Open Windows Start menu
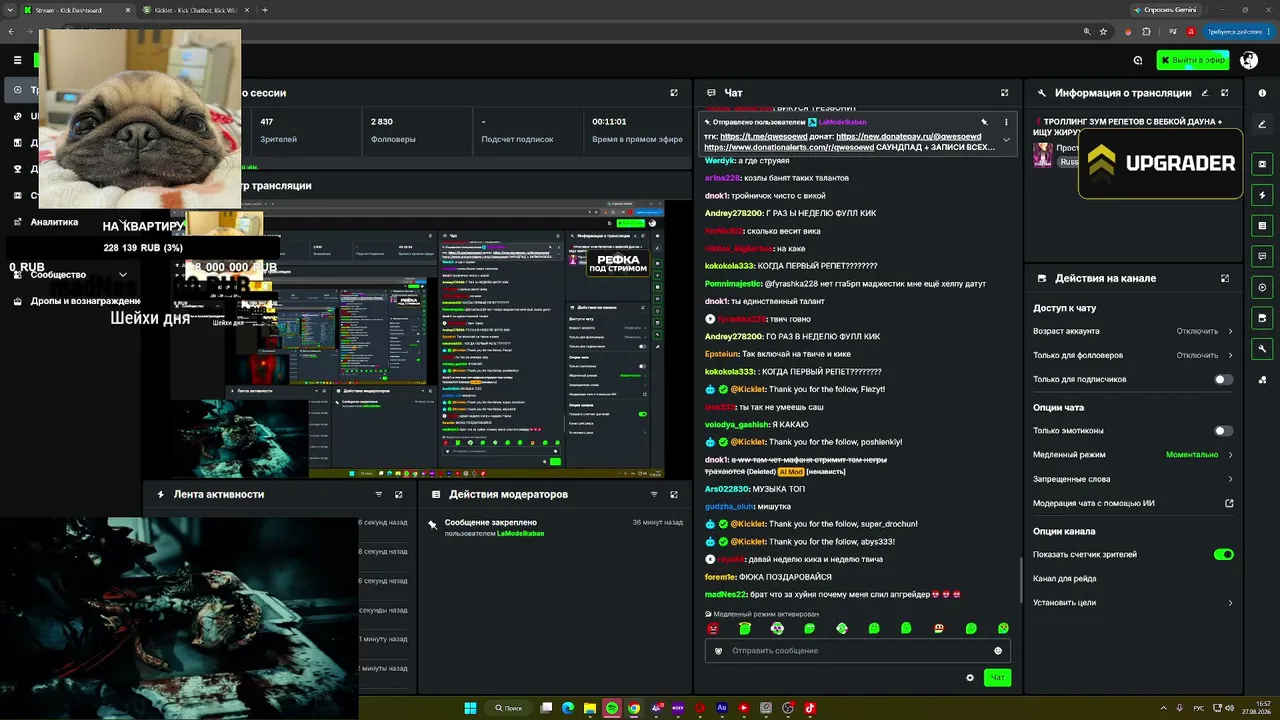This screenshot has height=720, width=1280. pyautogui.click(x=470, y=708)
